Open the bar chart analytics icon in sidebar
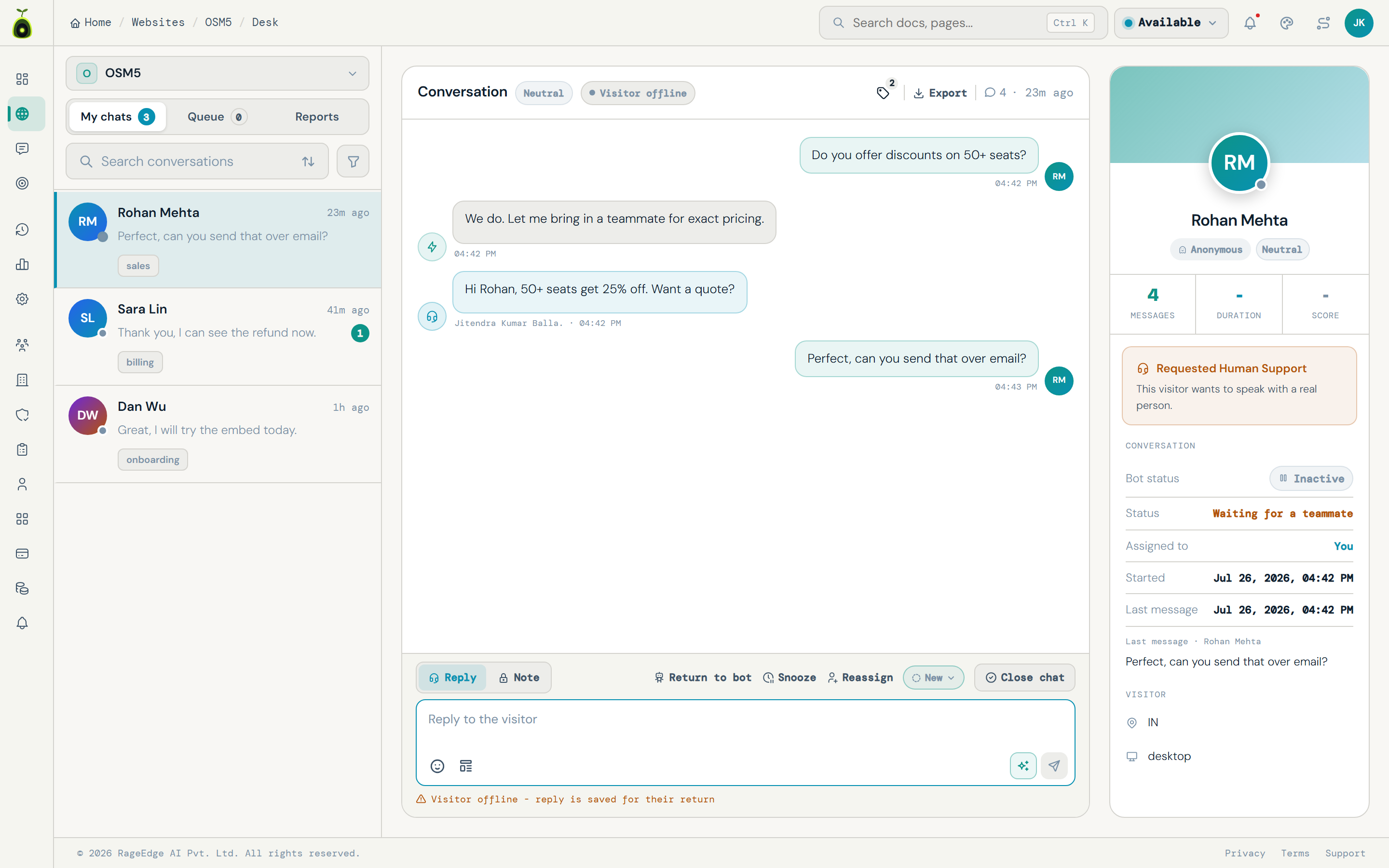This screenshot has height=868, width=1389. pyautogui.click(x=22, y=264)
